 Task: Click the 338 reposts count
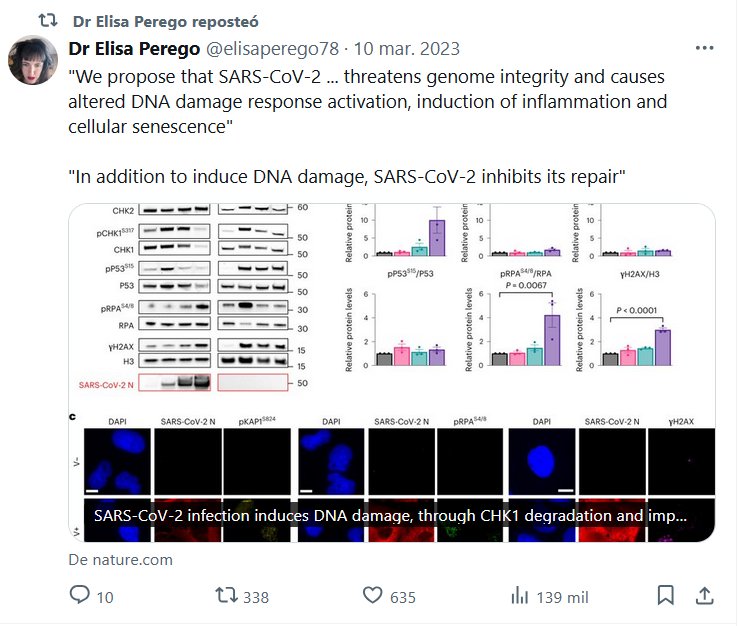coord(256,597)
